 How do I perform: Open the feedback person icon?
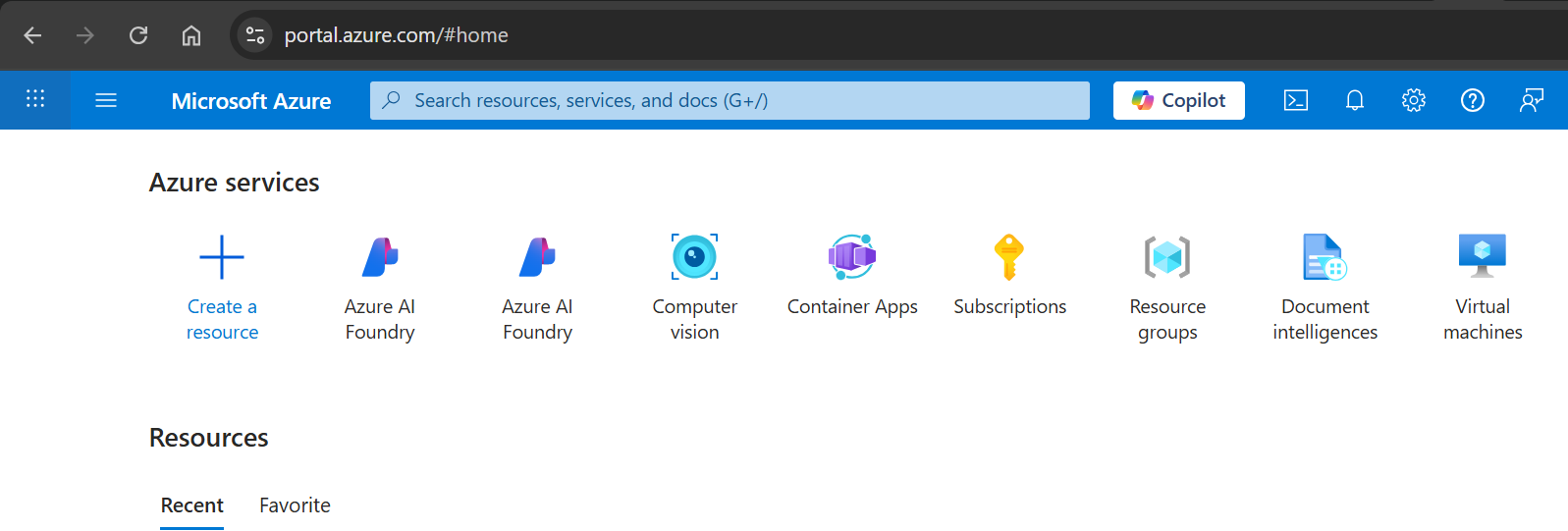click(1532, 100)
